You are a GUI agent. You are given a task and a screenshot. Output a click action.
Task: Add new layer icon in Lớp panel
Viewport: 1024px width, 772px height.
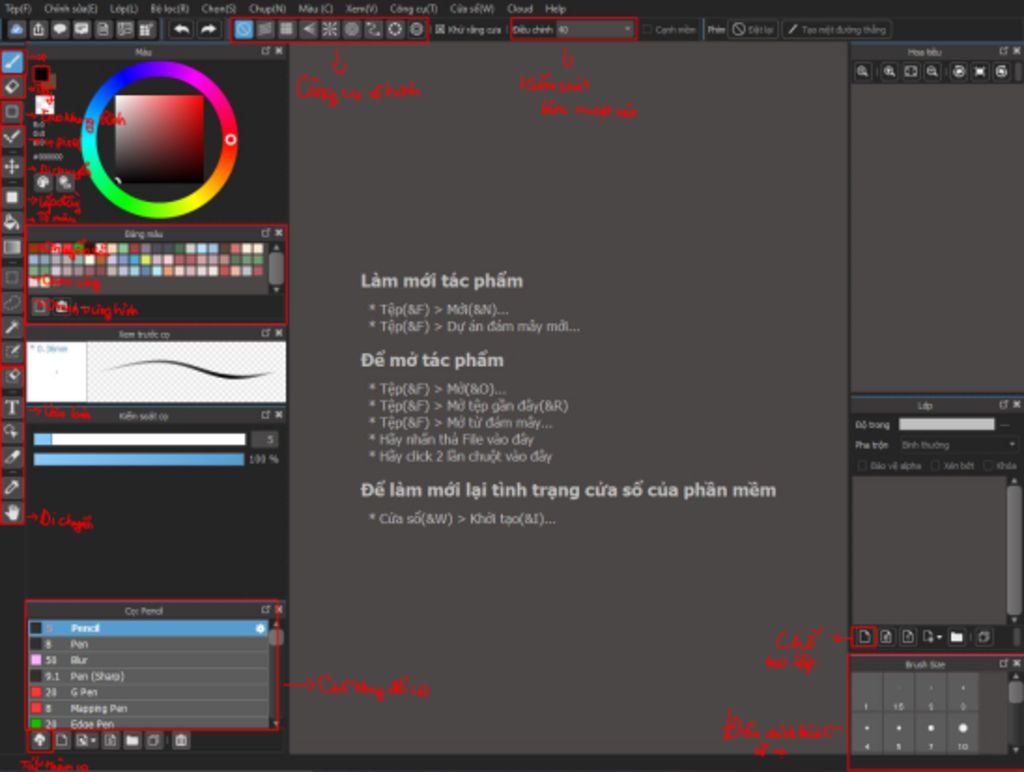tap(865, 636)
